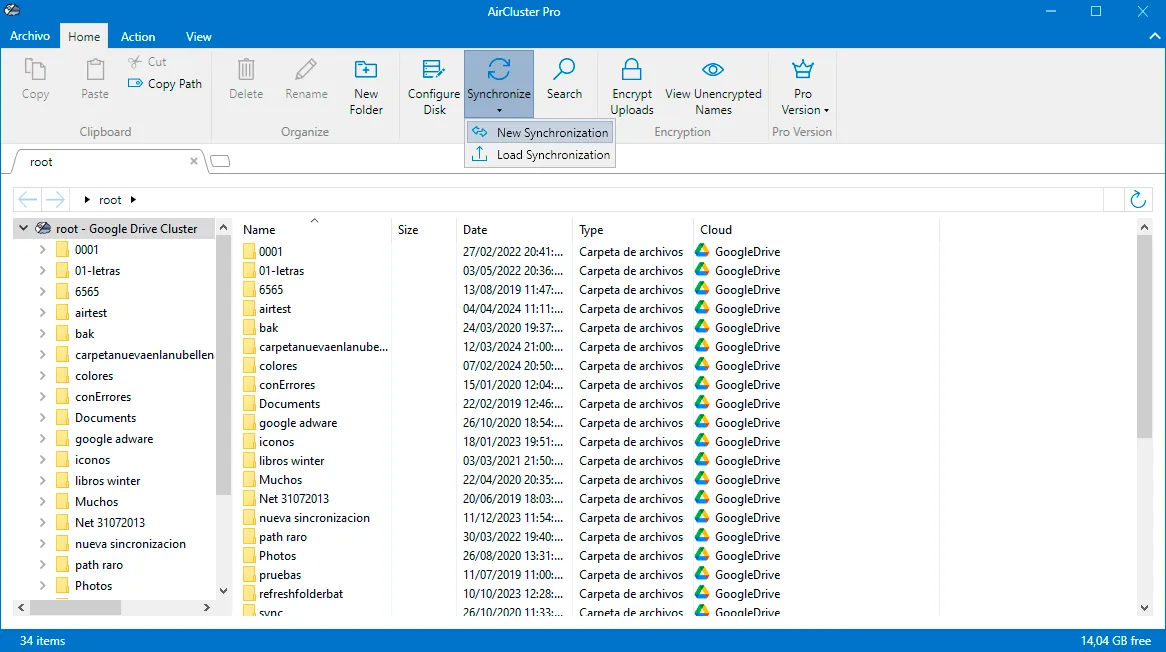The width and height of the screenshot is (1166, 652).
Task: Click GoogleDrive icon in airtest row
Action: pyautogui.click(x=702, y=309)
